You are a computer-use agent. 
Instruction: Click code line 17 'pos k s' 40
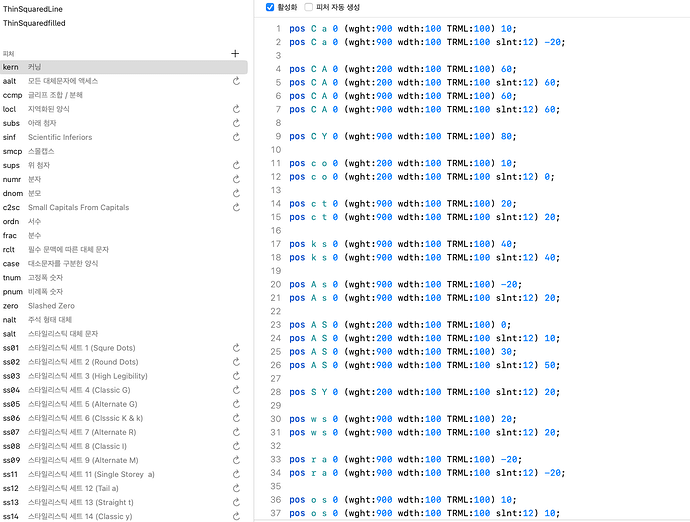click(403, 244)
